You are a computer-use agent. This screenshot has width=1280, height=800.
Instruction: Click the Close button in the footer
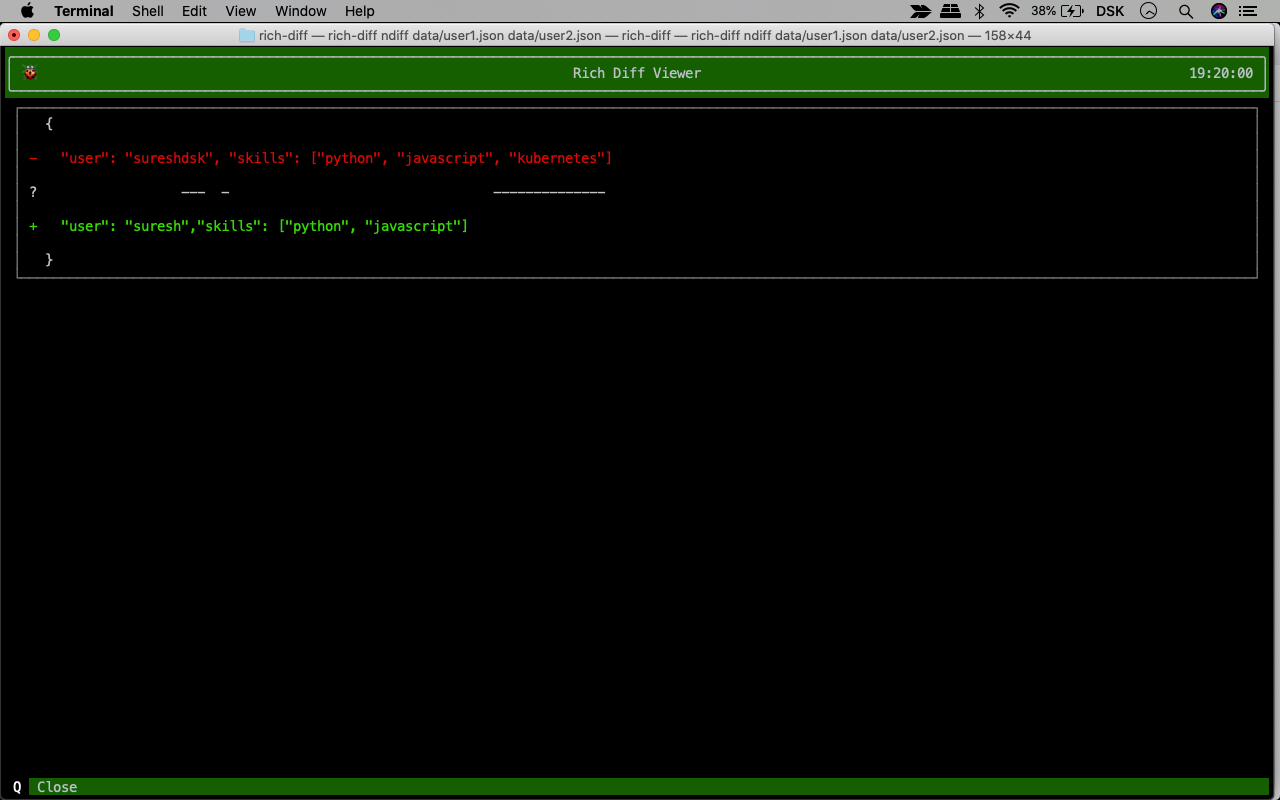click(56, 787)
